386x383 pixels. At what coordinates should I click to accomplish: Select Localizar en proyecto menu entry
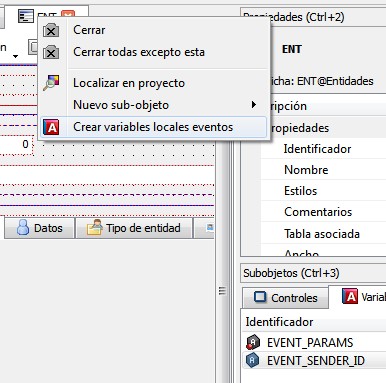point(153,83)
